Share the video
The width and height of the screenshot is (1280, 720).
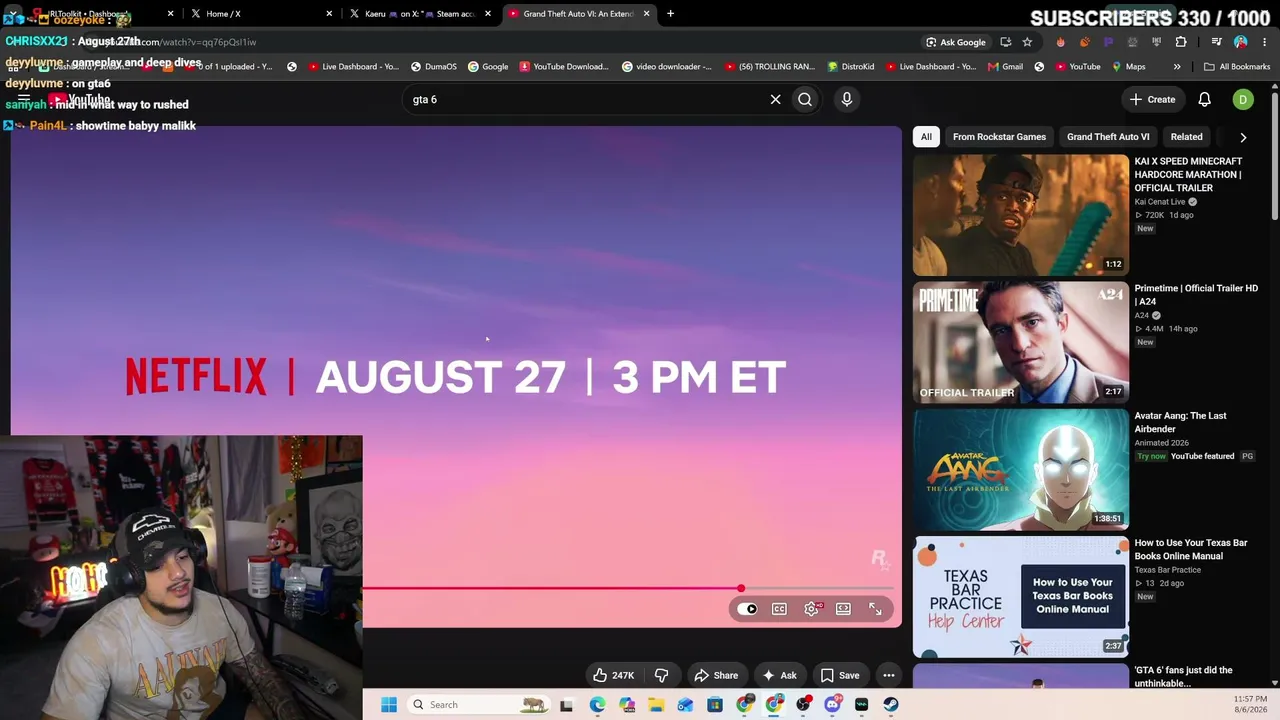(x=716, y=675)
